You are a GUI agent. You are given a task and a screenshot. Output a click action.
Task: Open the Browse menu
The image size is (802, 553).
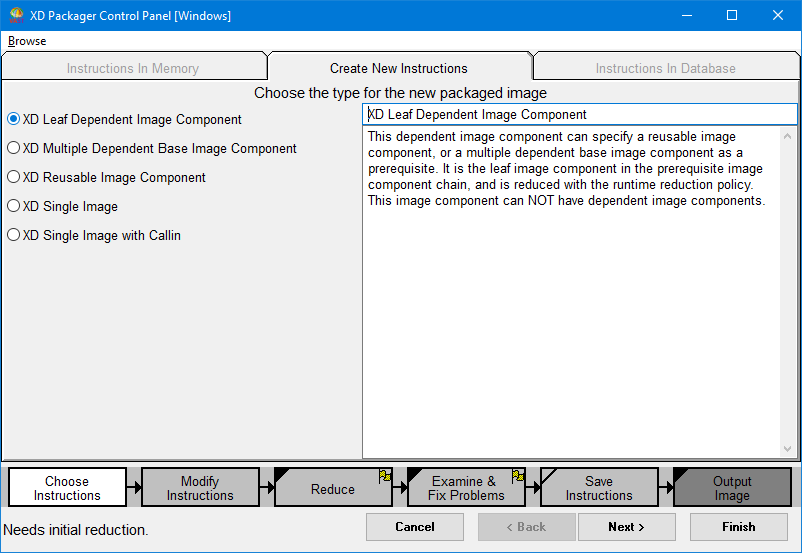[27, 41]
